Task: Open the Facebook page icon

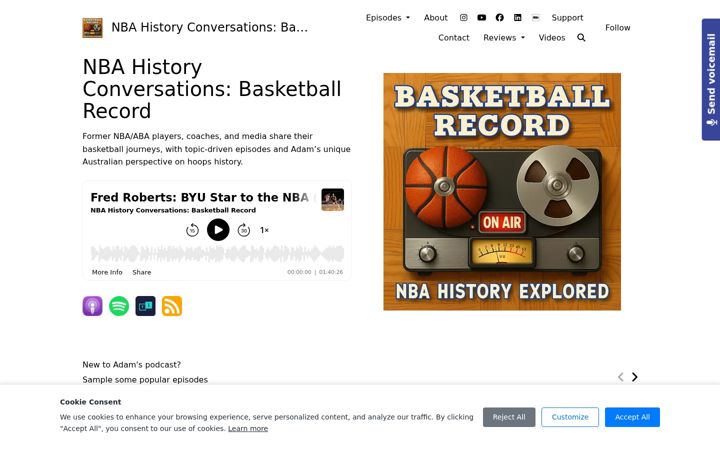Action: 500,17
